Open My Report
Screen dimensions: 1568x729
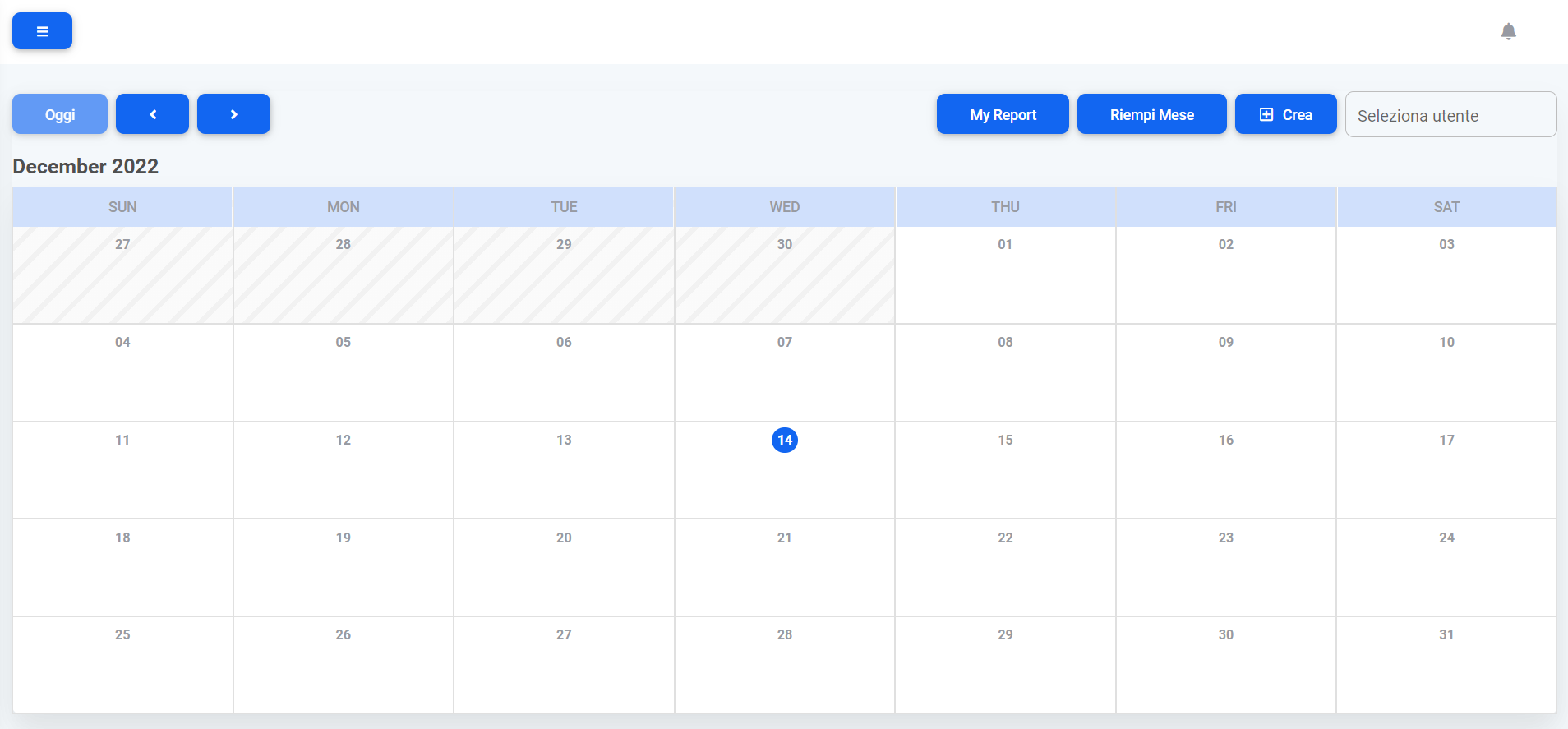[x=1003, y=114]
